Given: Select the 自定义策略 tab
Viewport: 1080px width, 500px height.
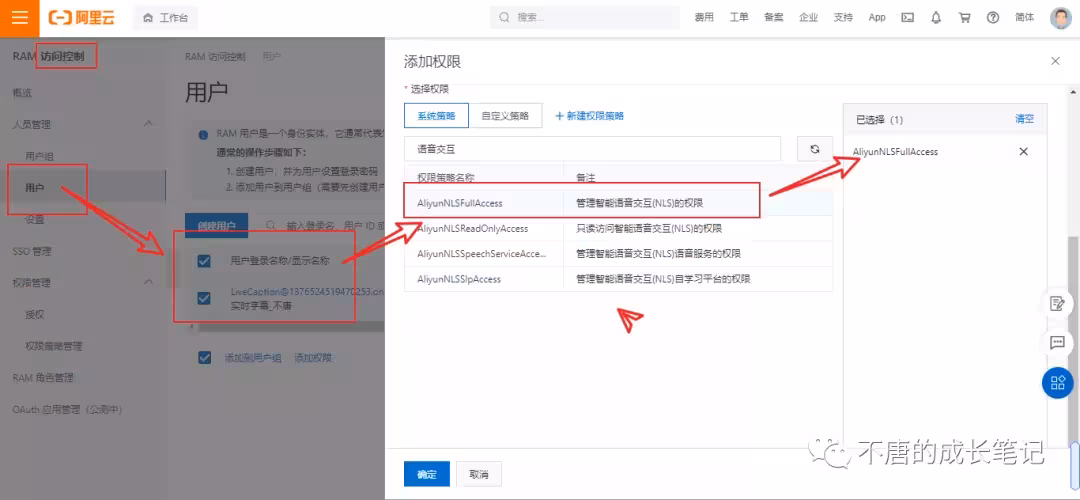Looking at the screenshot, I should (506, 116).
